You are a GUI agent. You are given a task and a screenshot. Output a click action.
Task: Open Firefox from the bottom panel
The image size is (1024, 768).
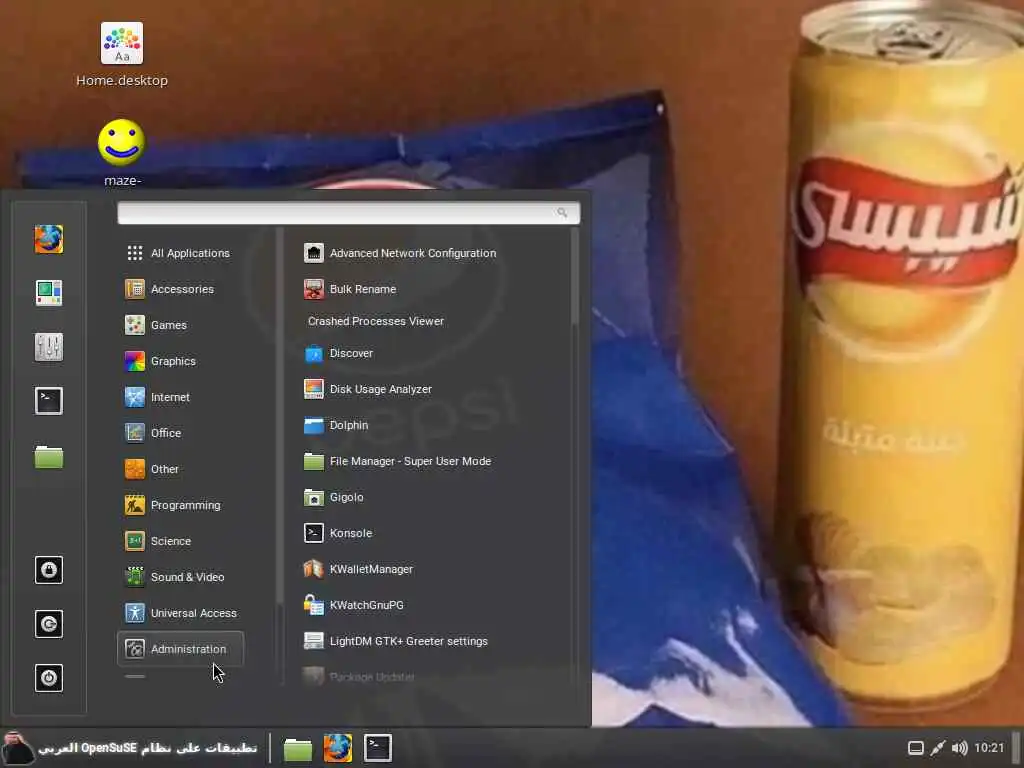(x=338, y=748)
